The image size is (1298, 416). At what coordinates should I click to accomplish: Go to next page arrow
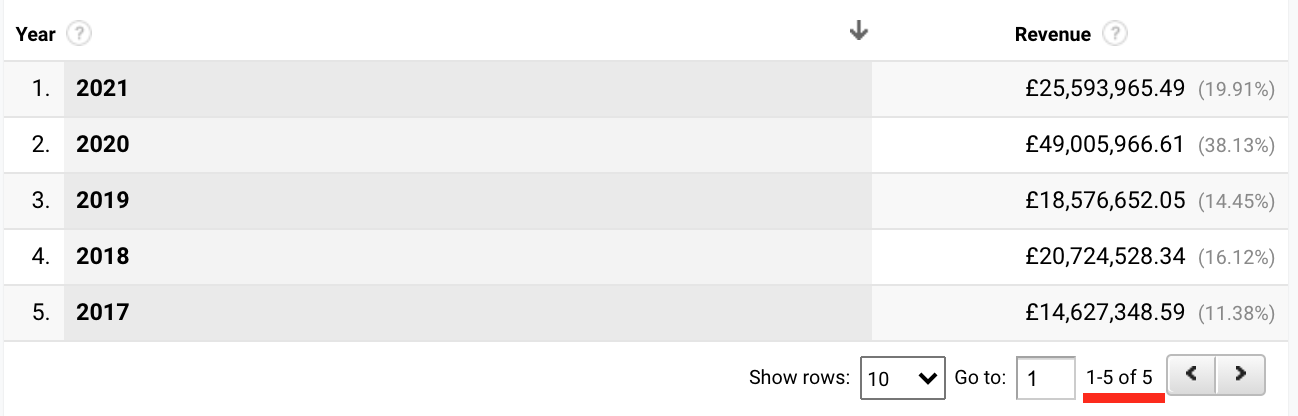[1241, 375]
